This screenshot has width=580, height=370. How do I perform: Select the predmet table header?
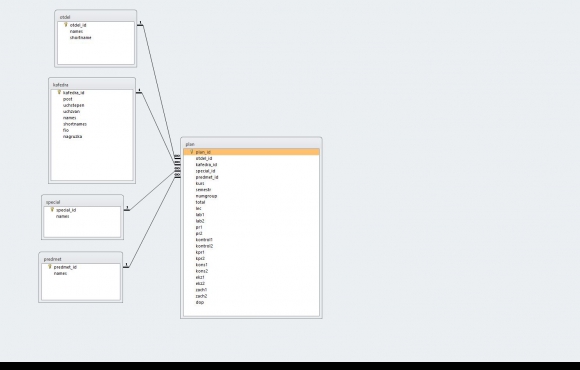pos(80,259)
